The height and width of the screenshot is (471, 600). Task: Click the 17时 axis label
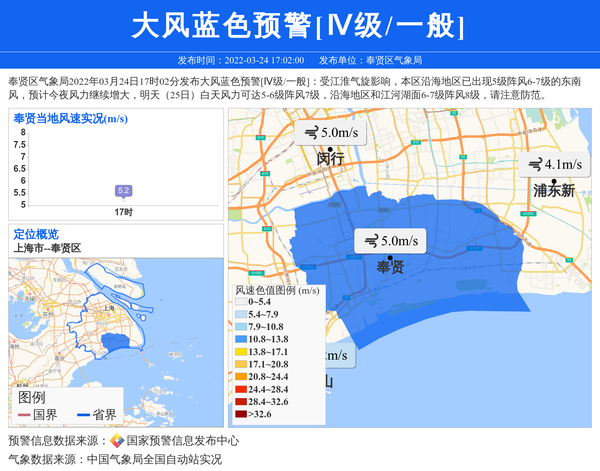(124, 212)
